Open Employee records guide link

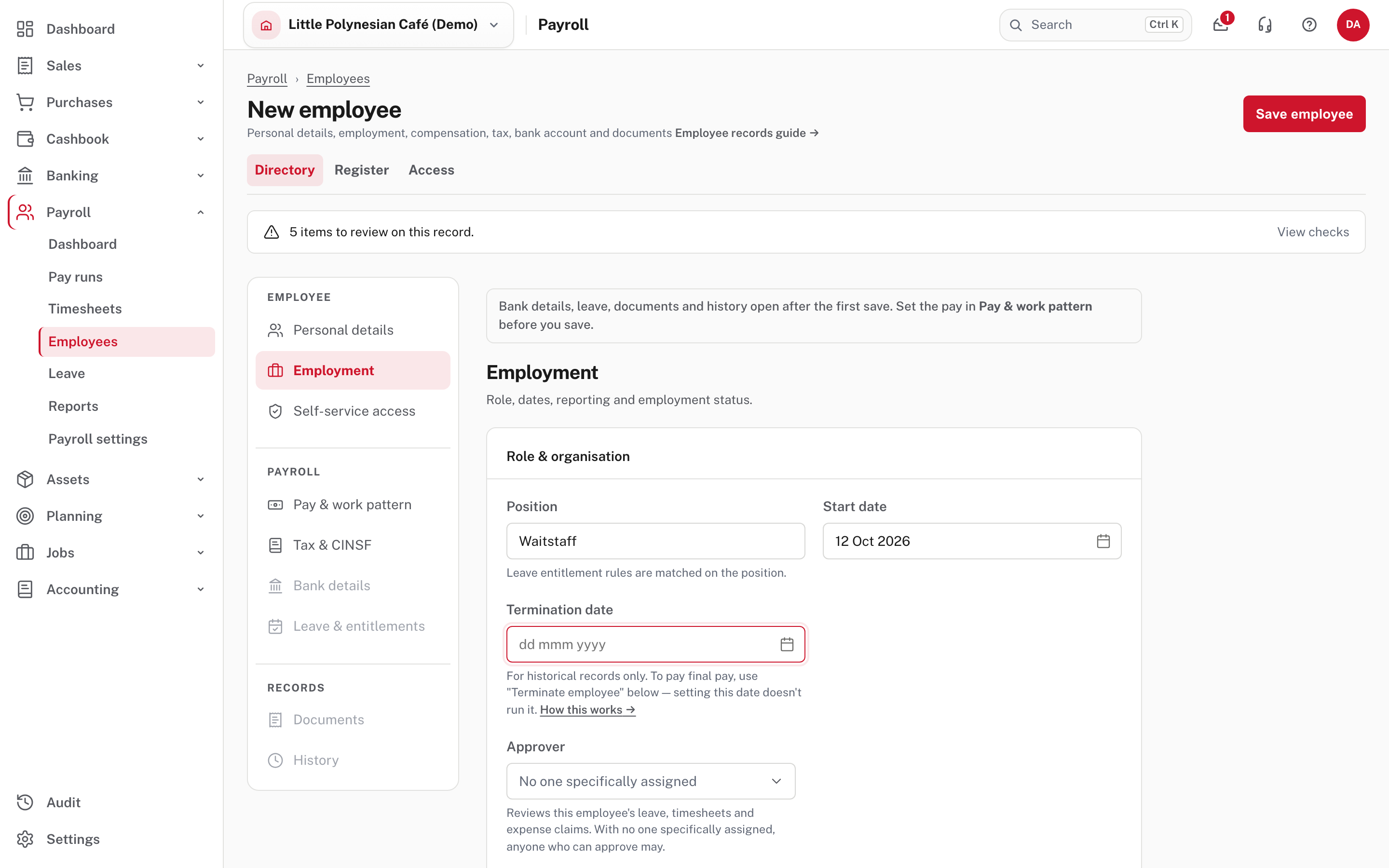[x=746, y=133]
